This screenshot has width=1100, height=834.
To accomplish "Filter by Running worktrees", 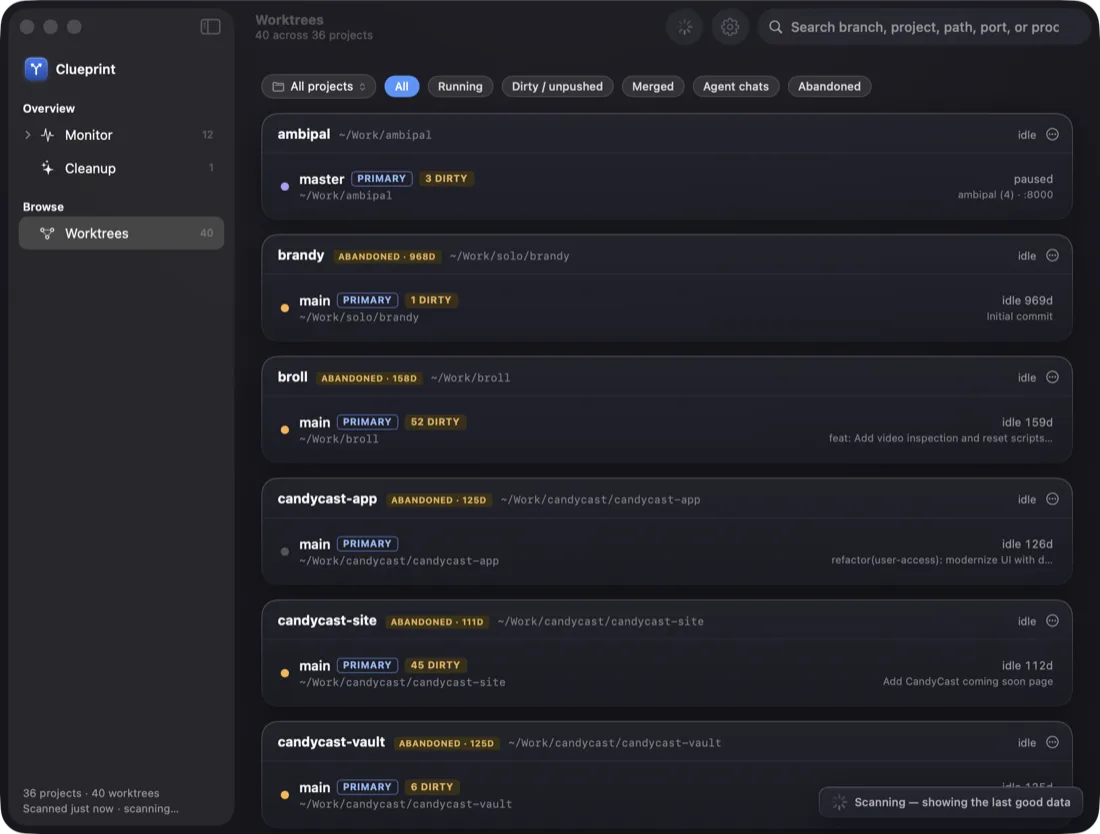I will tap(460, 86).
